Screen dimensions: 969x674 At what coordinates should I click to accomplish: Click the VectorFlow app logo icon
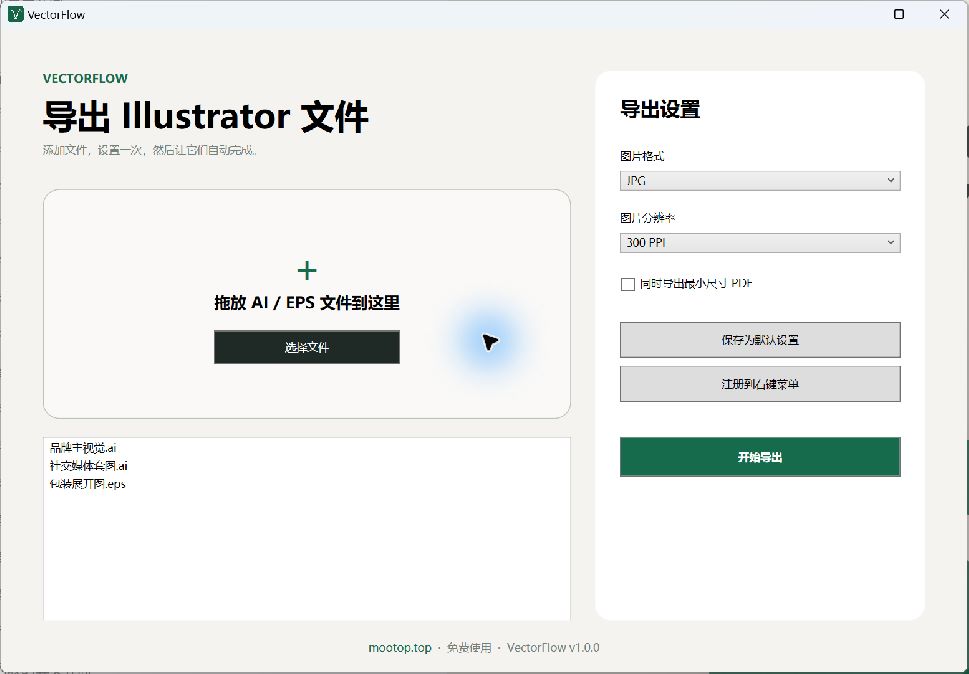pos(15,14)
